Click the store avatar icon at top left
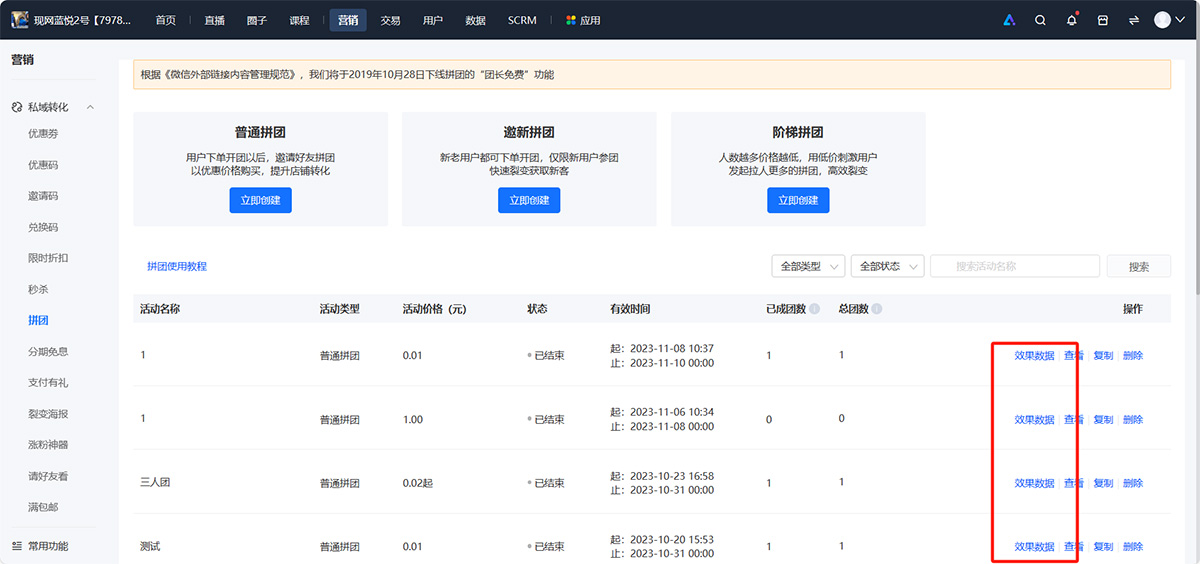 [19, 20]
